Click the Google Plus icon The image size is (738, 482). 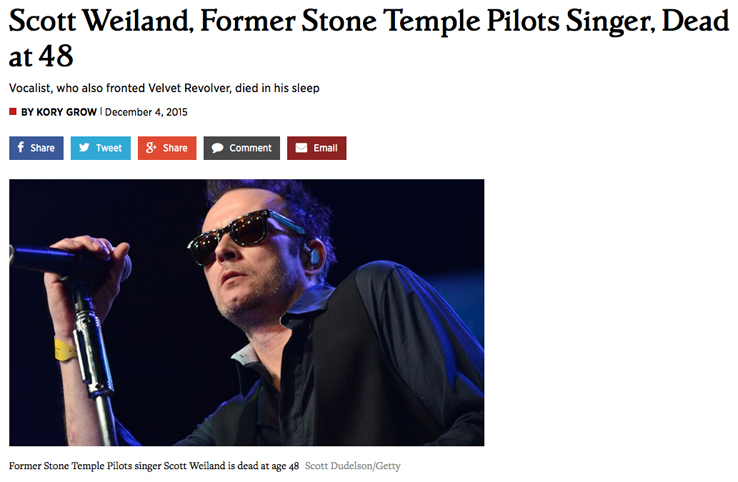(x=151, y=147)
